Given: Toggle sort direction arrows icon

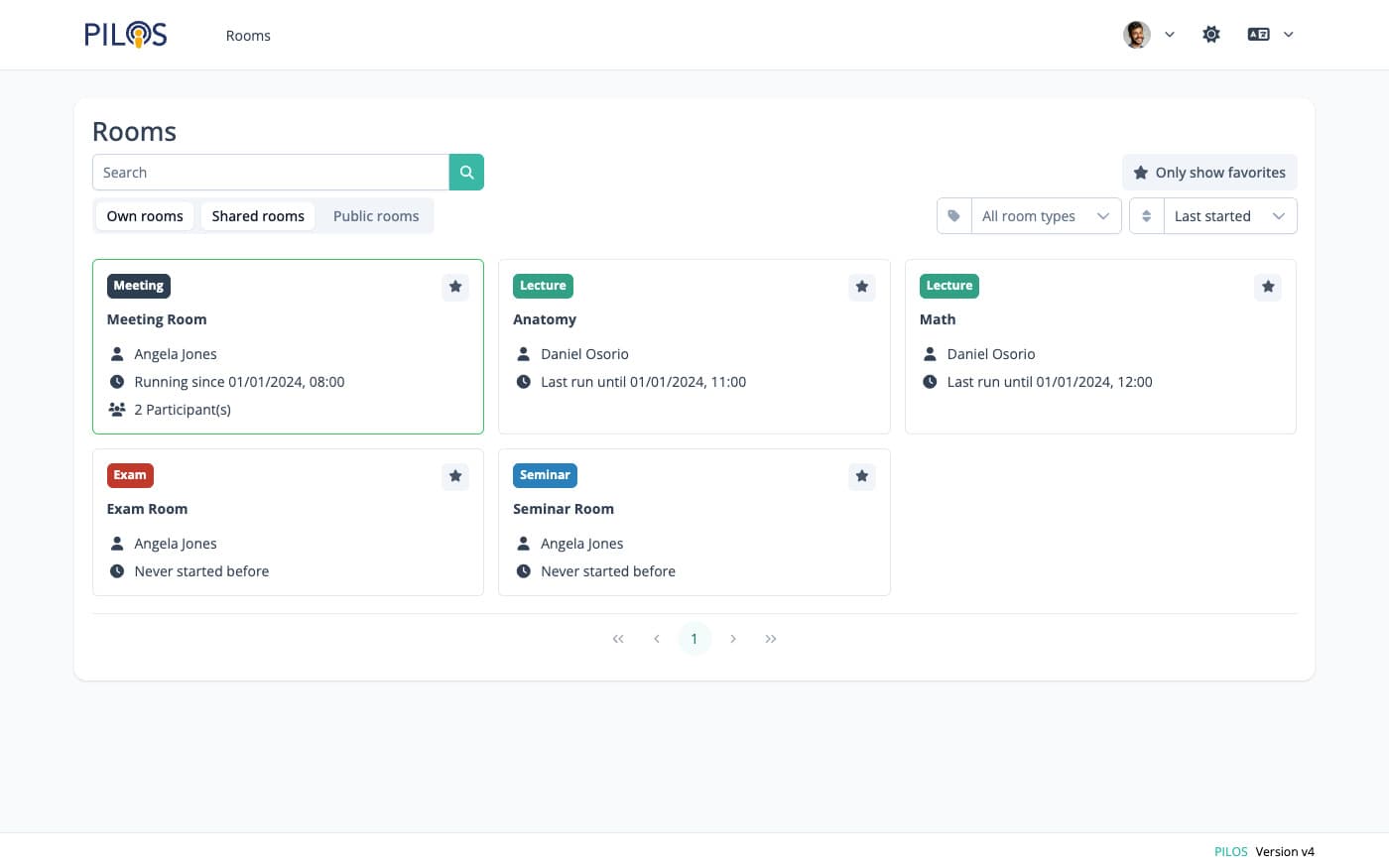Looking at the screenshot, I should coord(1146,216).
